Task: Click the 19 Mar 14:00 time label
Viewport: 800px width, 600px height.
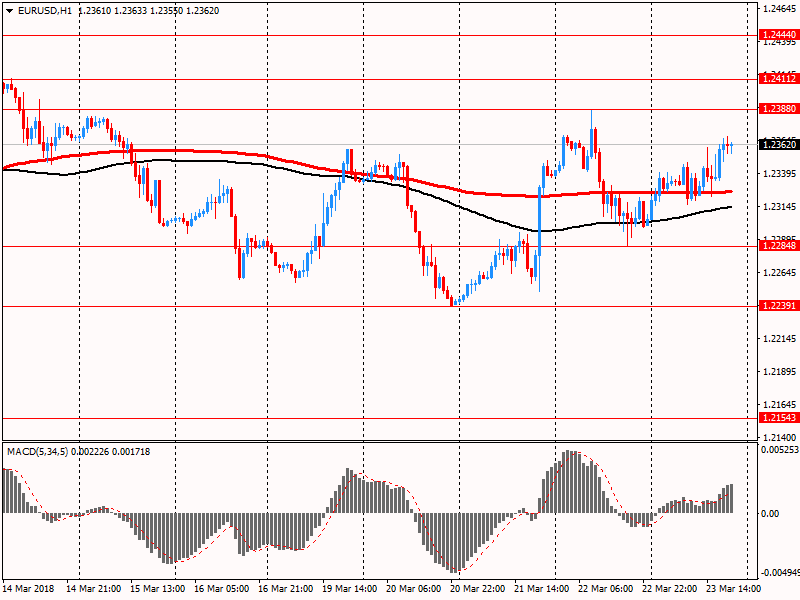Action: 349,589
